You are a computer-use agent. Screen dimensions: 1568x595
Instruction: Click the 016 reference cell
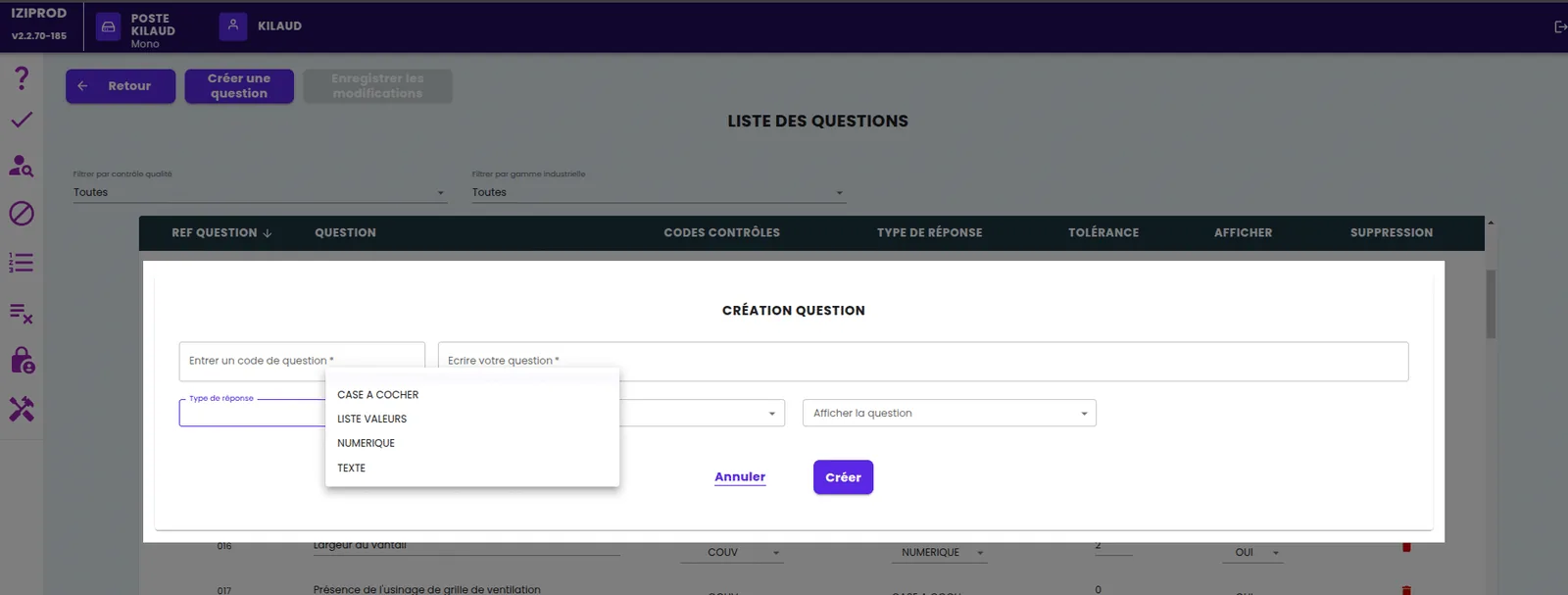coord(224,547)
